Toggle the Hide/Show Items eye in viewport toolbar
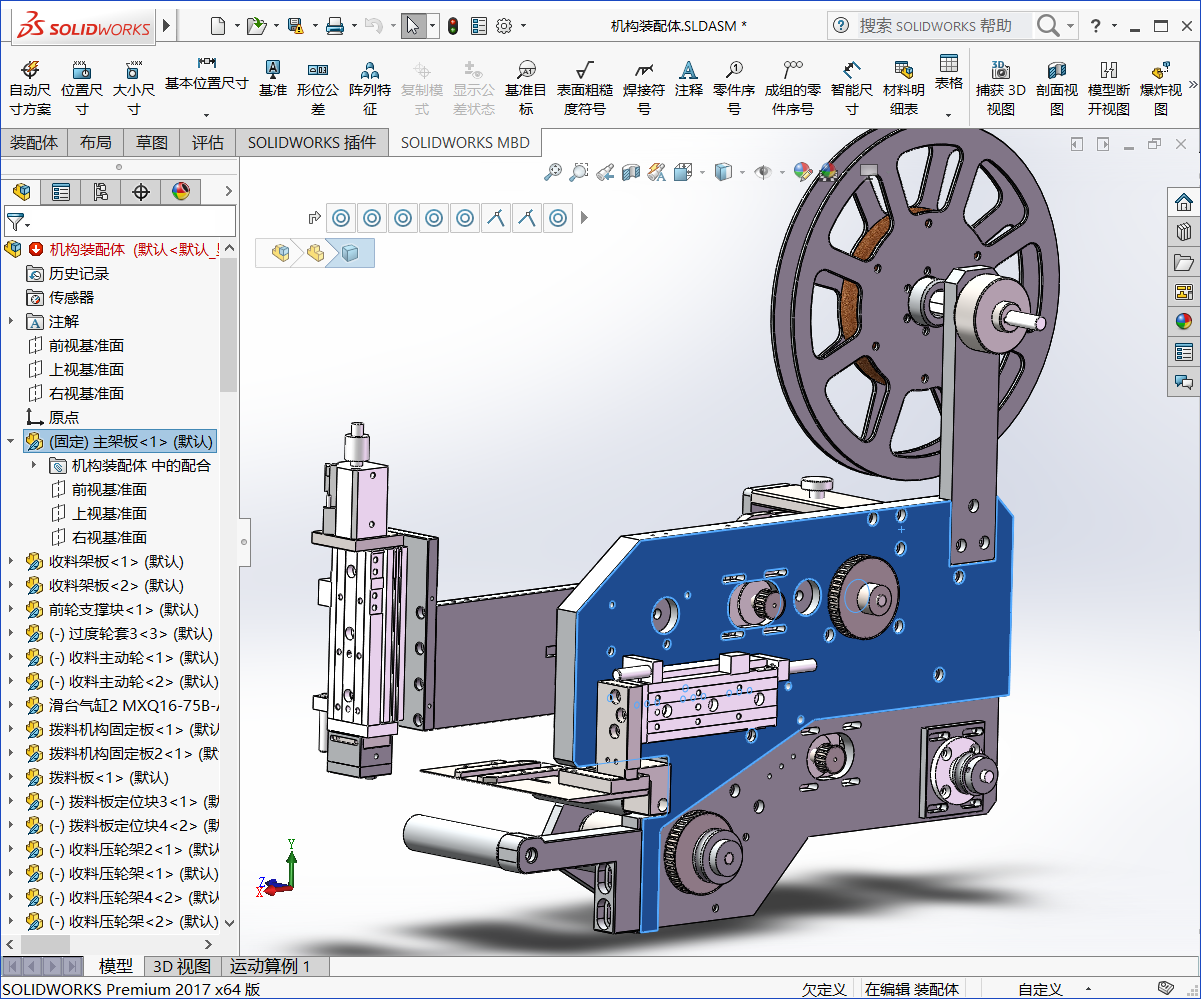 pos(764,172)
